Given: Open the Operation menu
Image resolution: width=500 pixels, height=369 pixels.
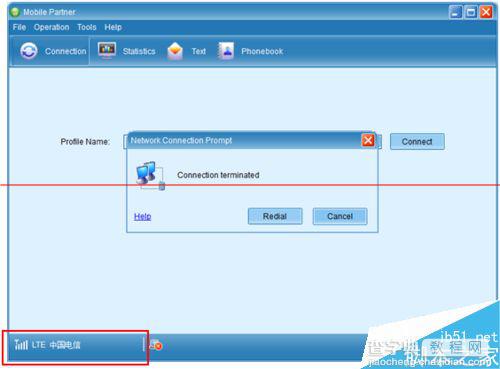Looking at the screenshot, I should click(x=51, y=27).
